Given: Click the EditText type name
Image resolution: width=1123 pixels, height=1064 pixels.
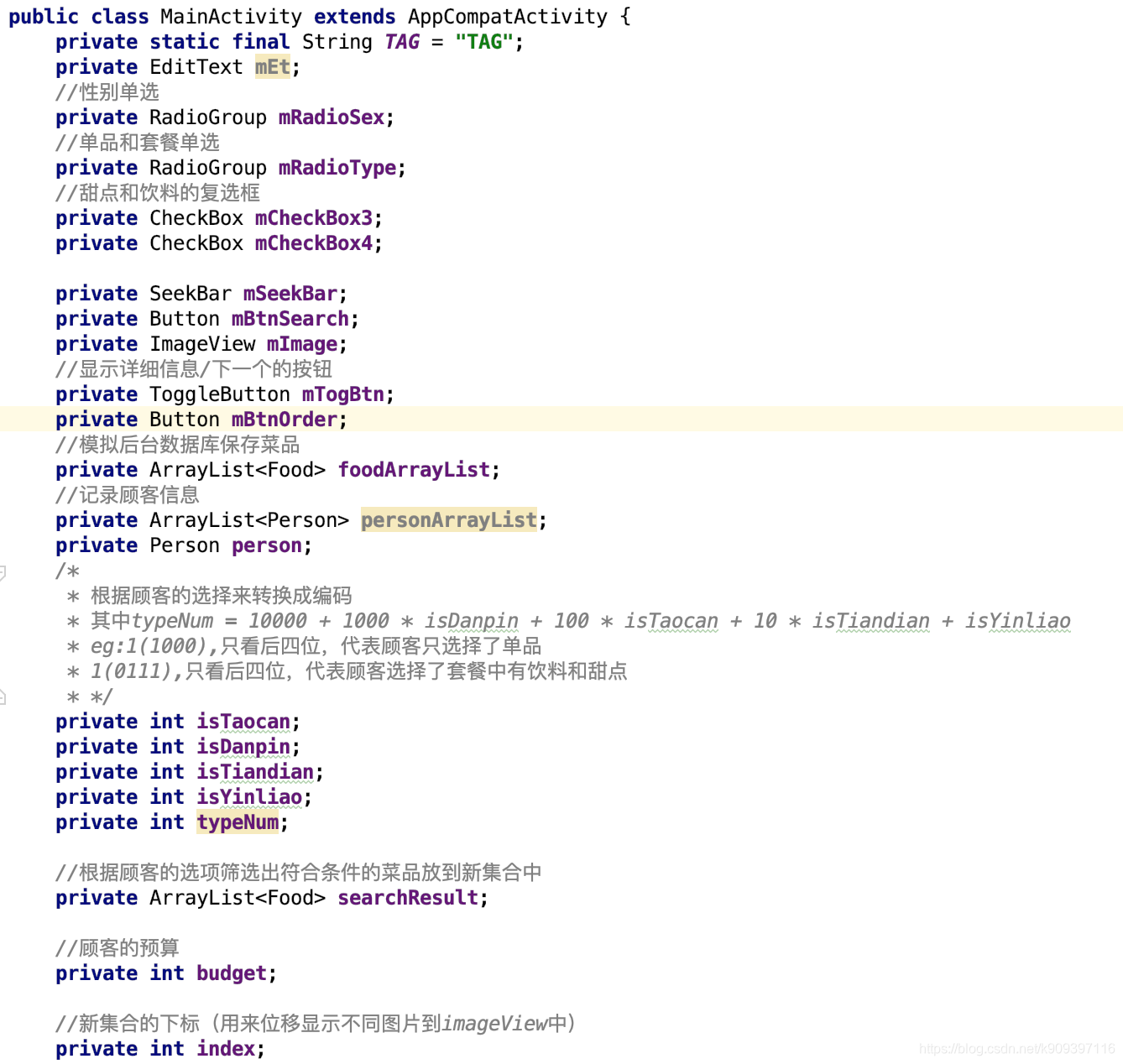Looking at the screenshot, I should (196, 67).
